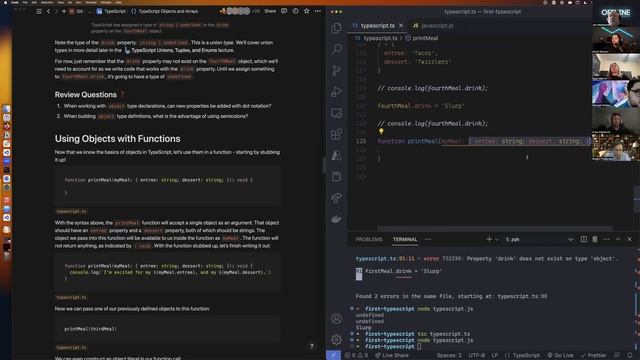640x360 pixels.
Task: Open TypeScript Objects and Arrays breadcrumb
Action: click(164, 11)
